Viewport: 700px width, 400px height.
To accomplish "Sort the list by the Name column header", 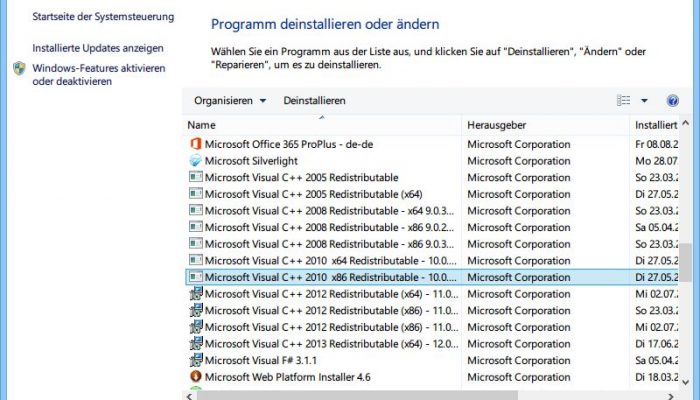I will point(322,125).
